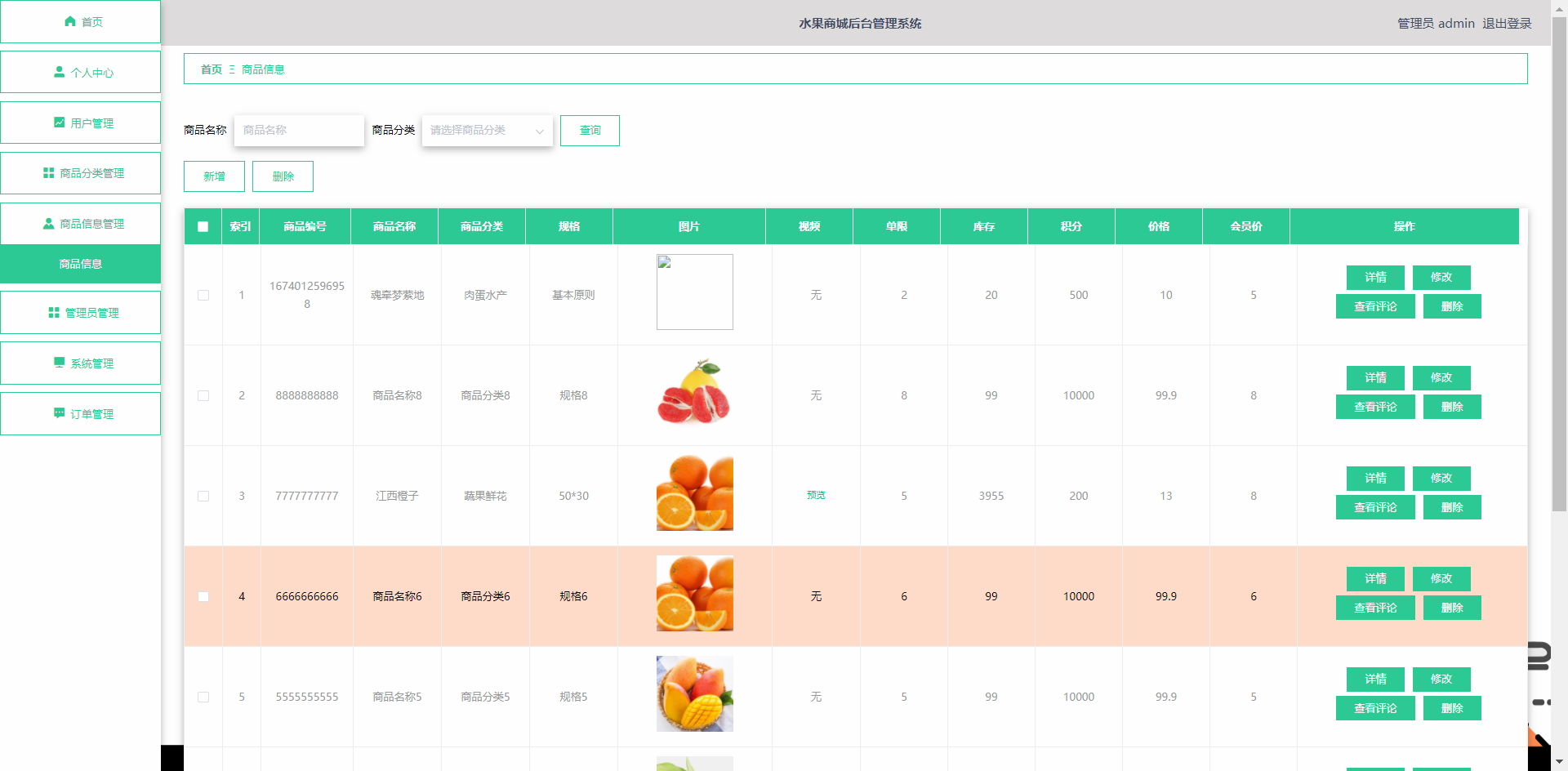1568x771 pixels.
Task: Open the pomelo image thumbnail in row 2
Action: coord(694,393)
